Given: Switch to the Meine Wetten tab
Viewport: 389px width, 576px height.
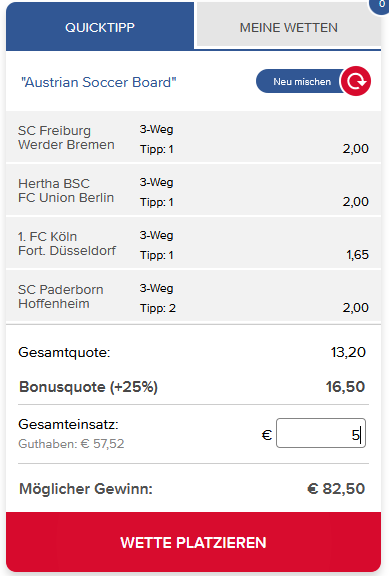Looking at the screenshot, I should [x=289, y=28].
